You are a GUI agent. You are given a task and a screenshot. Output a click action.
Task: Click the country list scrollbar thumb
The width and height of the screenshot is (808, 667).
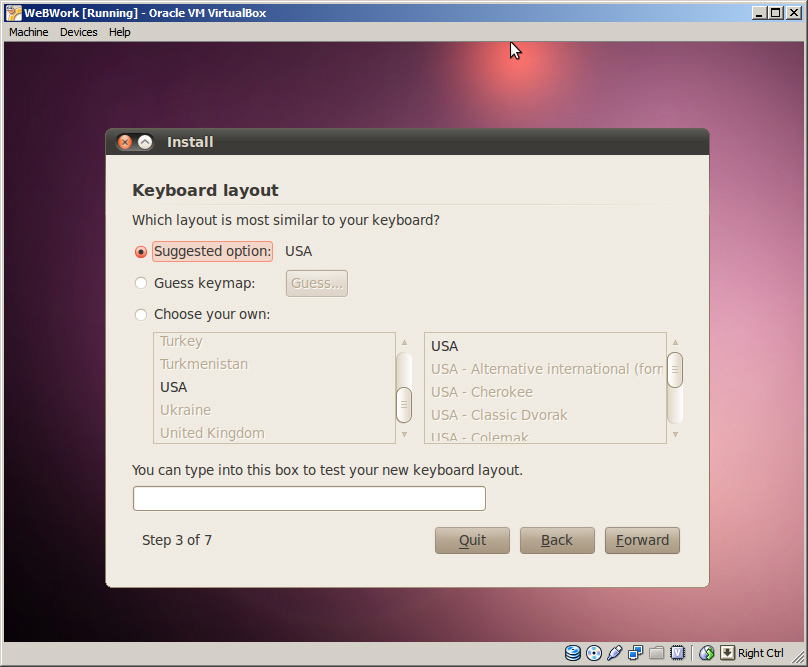click(404, 405)
